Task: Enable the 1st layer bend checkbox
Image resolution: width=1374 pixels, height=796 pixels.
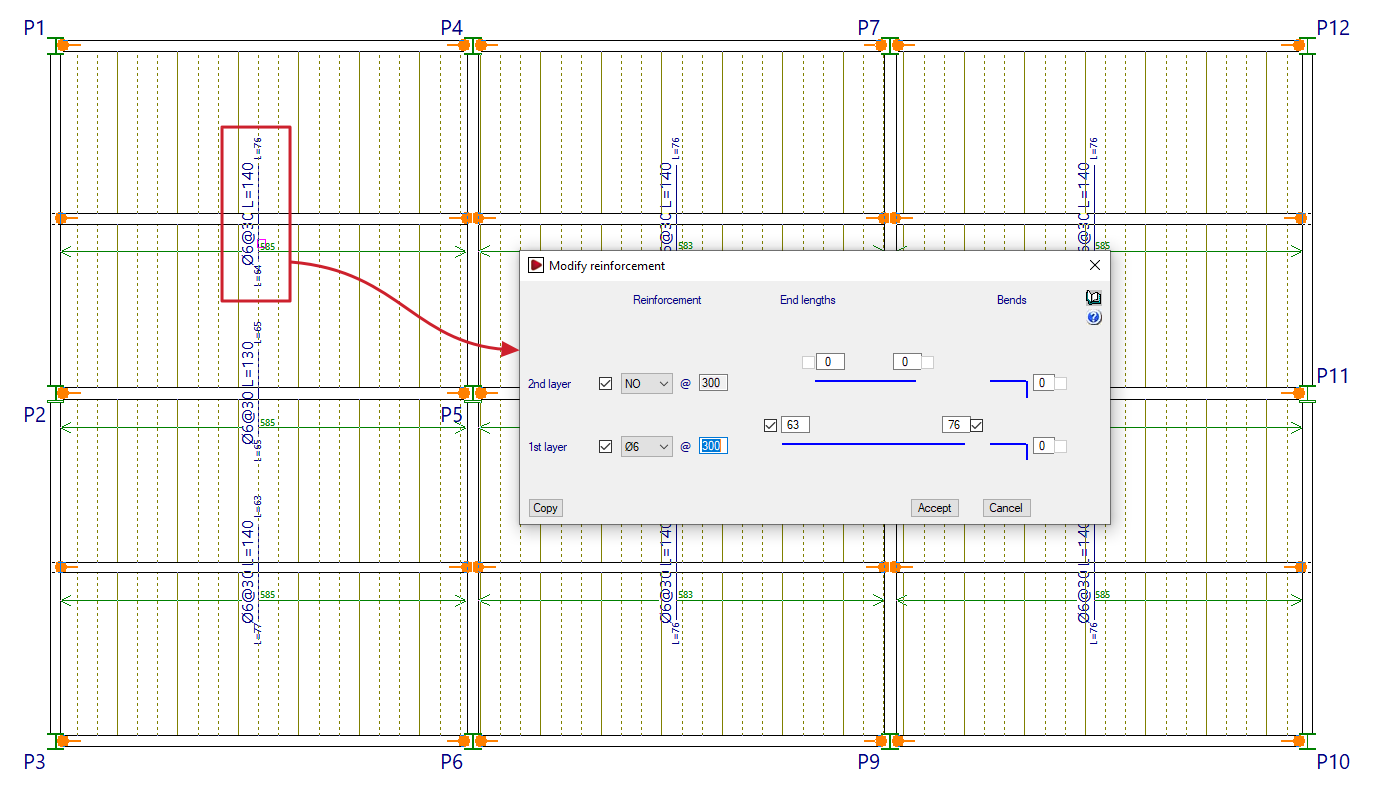Action: [1061, 446]
